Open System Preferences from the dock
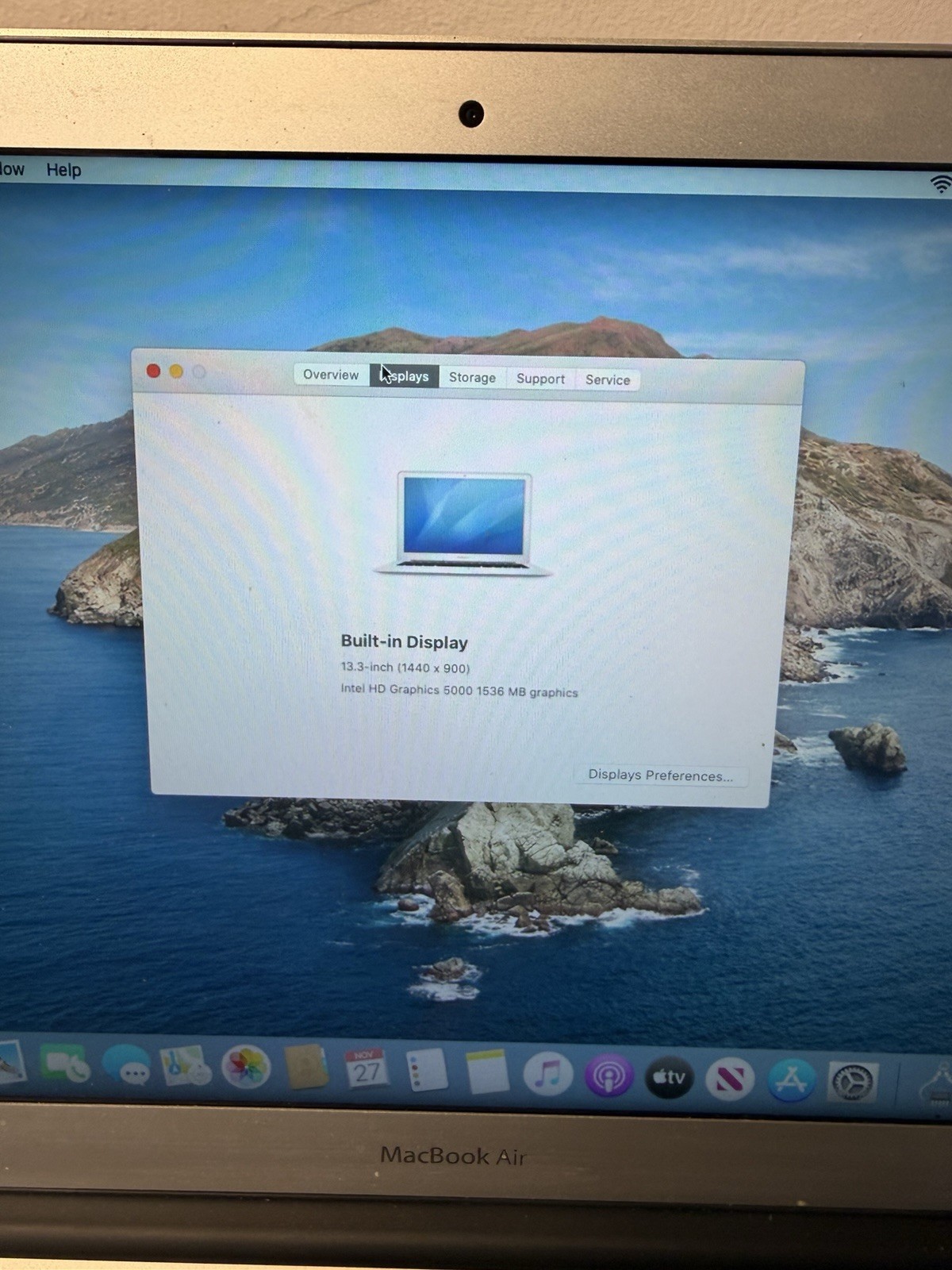952x1270 pixels. click(853, 1082)
